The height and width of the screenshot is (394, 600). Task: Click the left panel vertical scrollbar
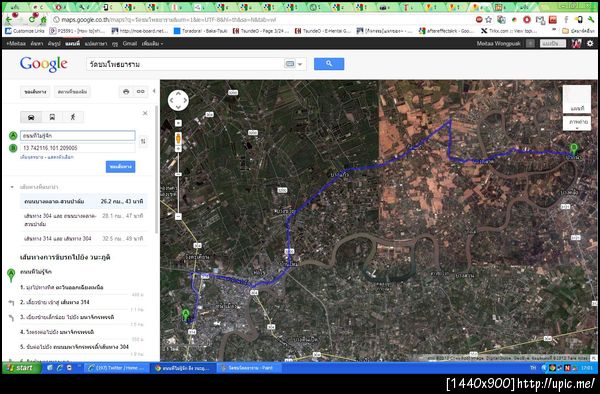[x=156, y=170]
